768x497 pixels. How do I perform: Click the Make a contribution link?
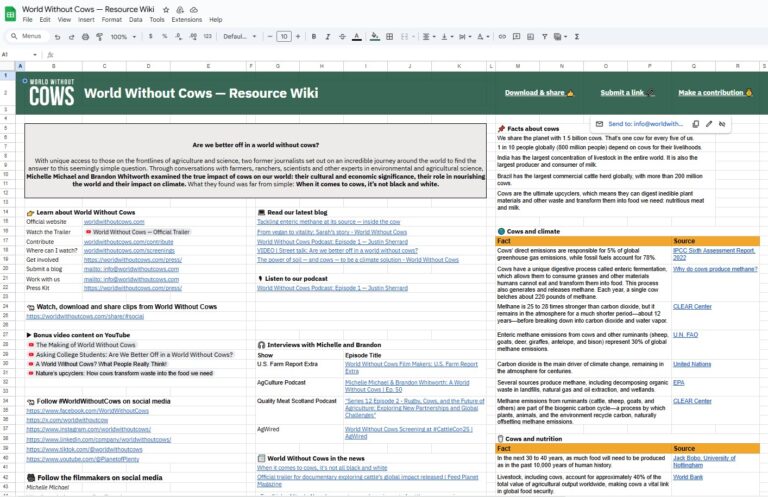tap(715, 93)
